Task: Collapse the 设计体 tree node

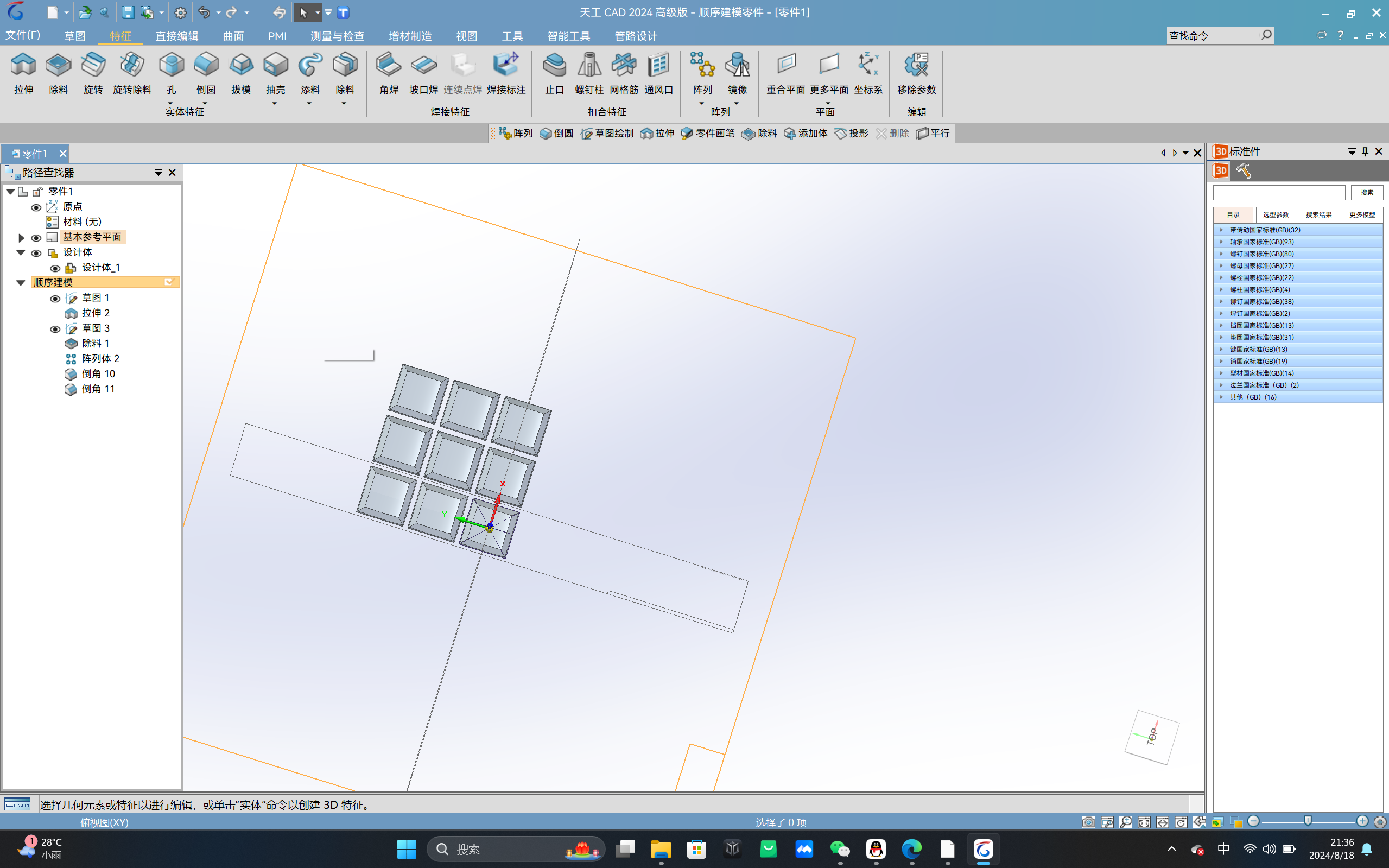Action: (21, 252)
